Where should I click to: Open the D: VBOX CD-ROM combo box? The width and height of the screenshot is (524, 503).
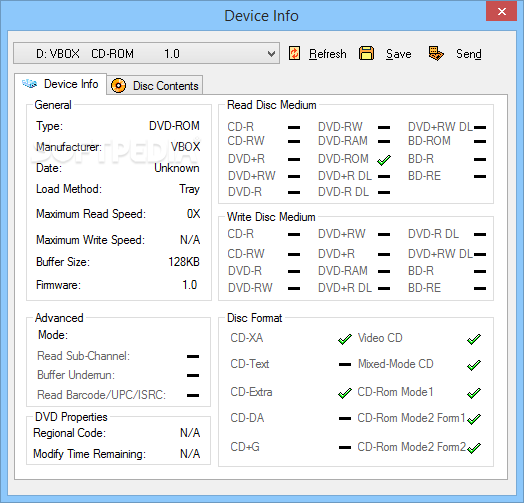(x=146, y=53)
